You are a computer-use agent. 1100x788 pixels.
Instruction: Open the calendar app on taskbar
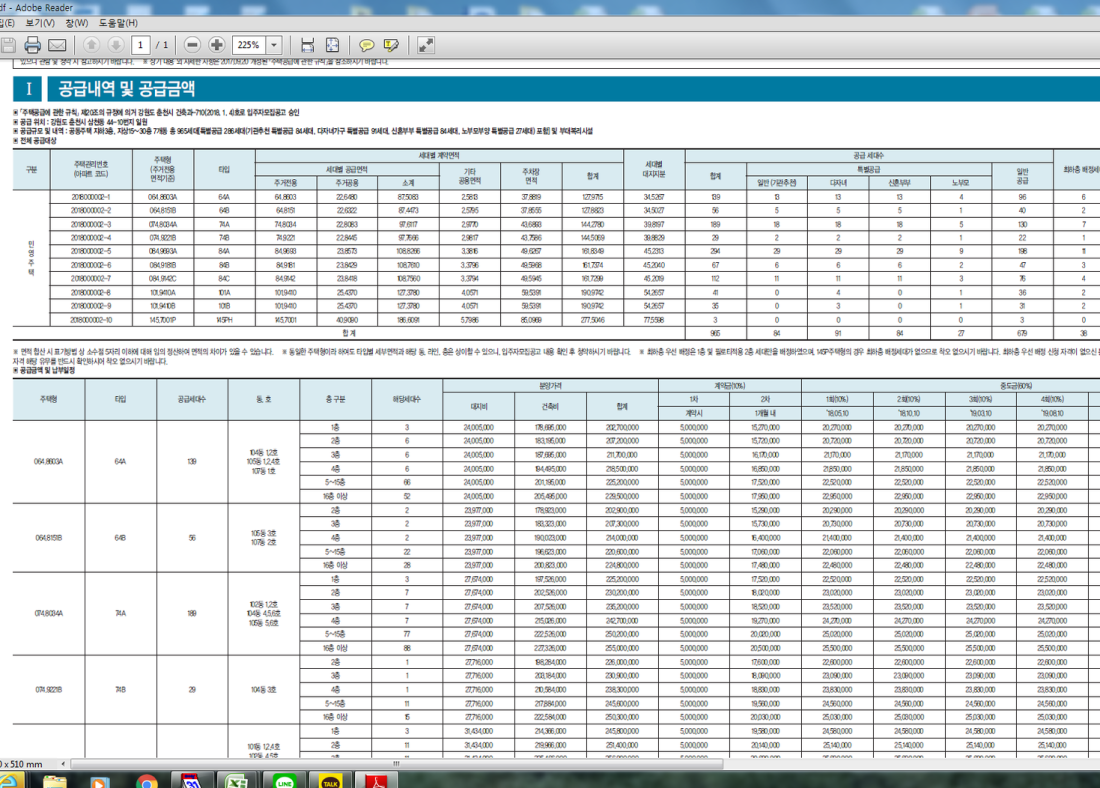click(x=192, y=780)
